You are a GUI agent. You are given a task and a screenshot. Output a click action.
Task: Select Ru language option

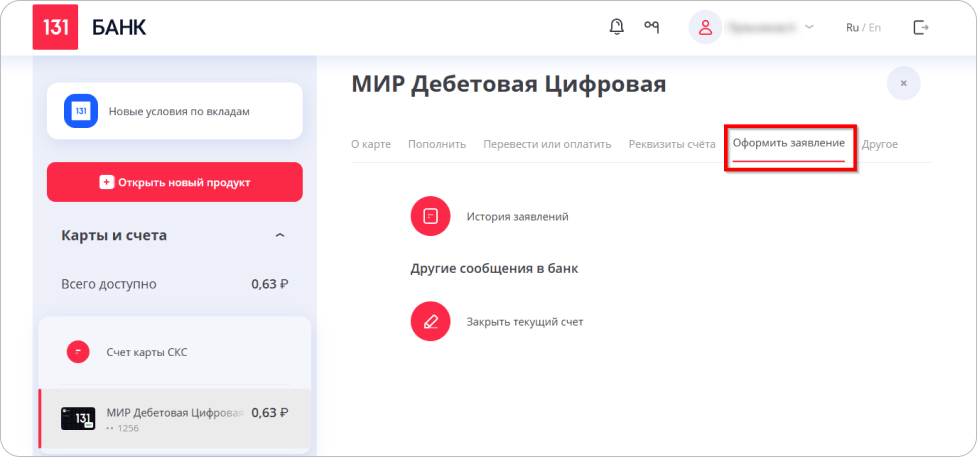pos(852,28)
